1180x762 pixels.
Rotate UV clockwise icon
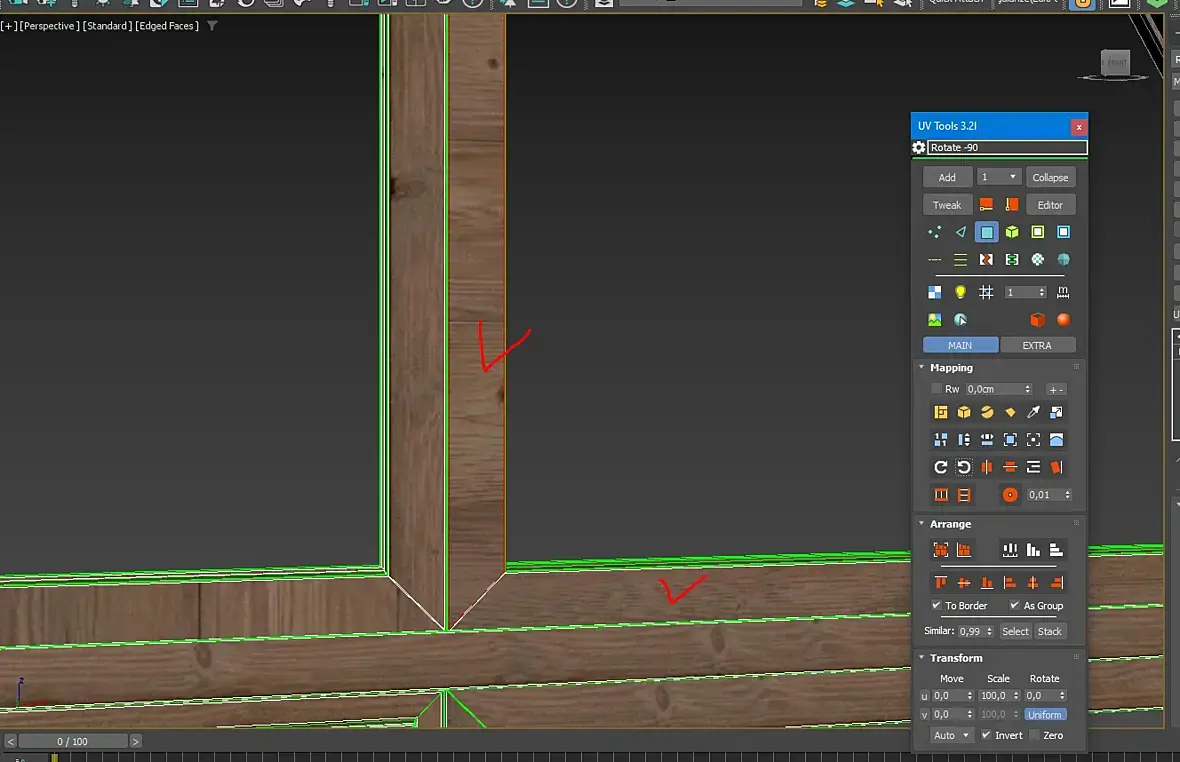[x=941, y=467]
